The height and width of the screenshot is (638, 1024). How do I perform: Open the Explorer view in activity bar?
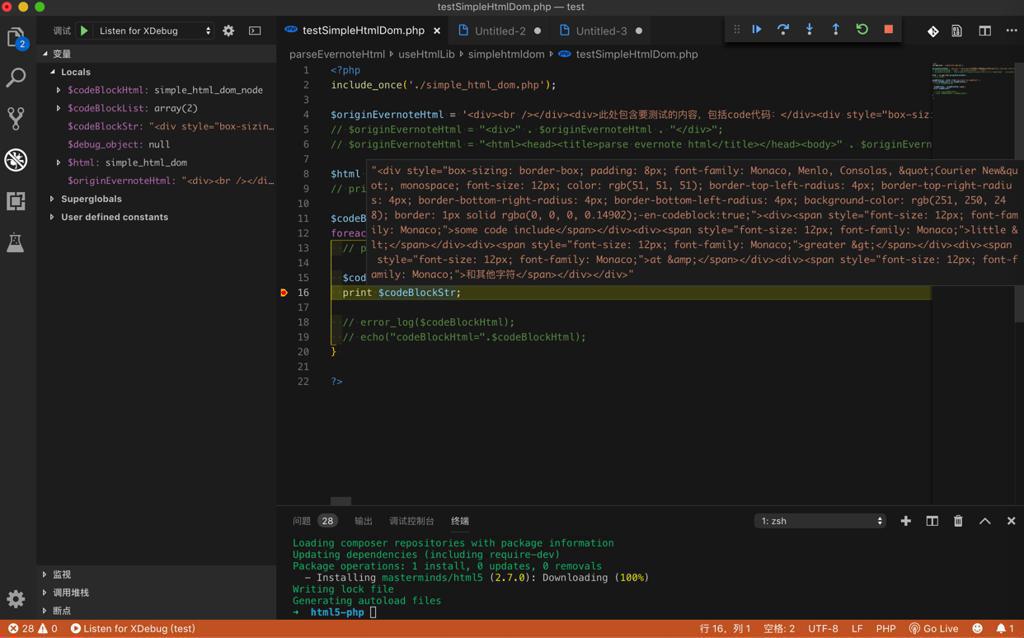16,38
